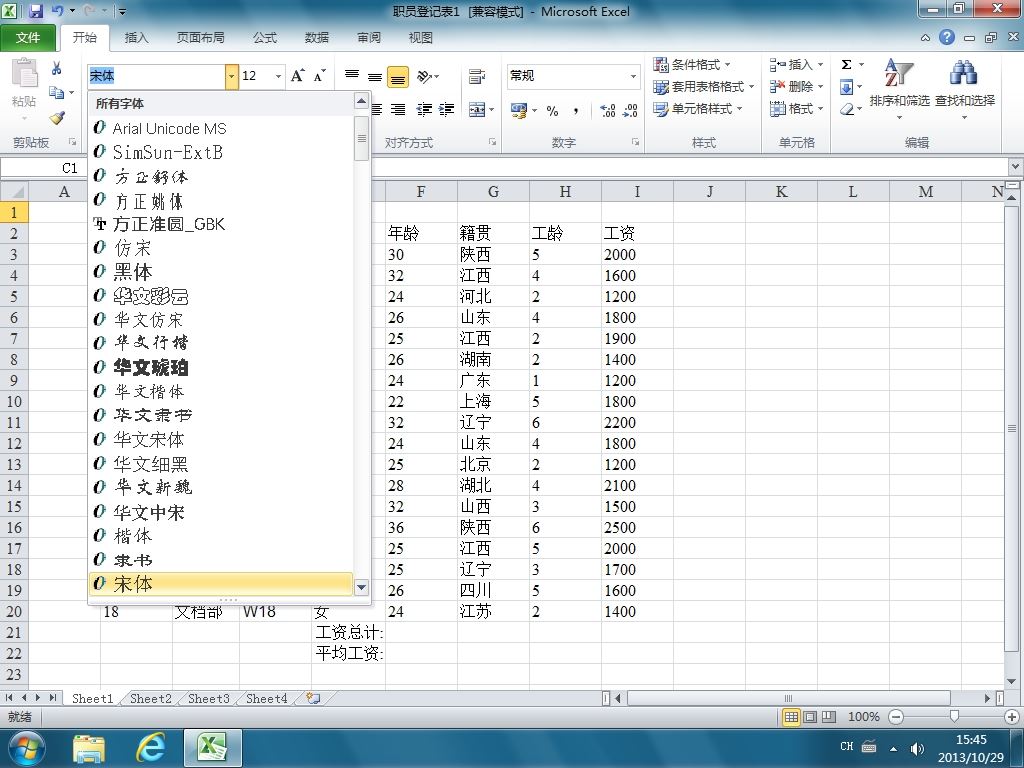Apply right text alignment

point(398,110)
